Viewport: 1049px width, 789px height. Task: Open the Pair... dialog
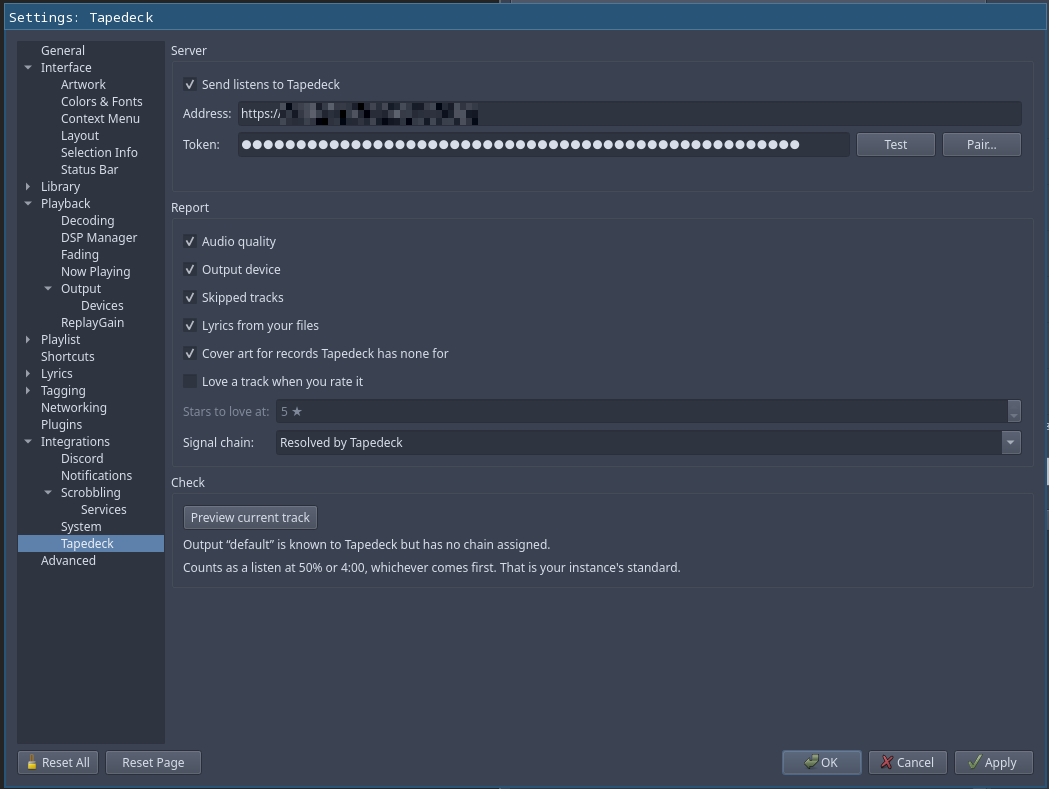pos(981,145)
